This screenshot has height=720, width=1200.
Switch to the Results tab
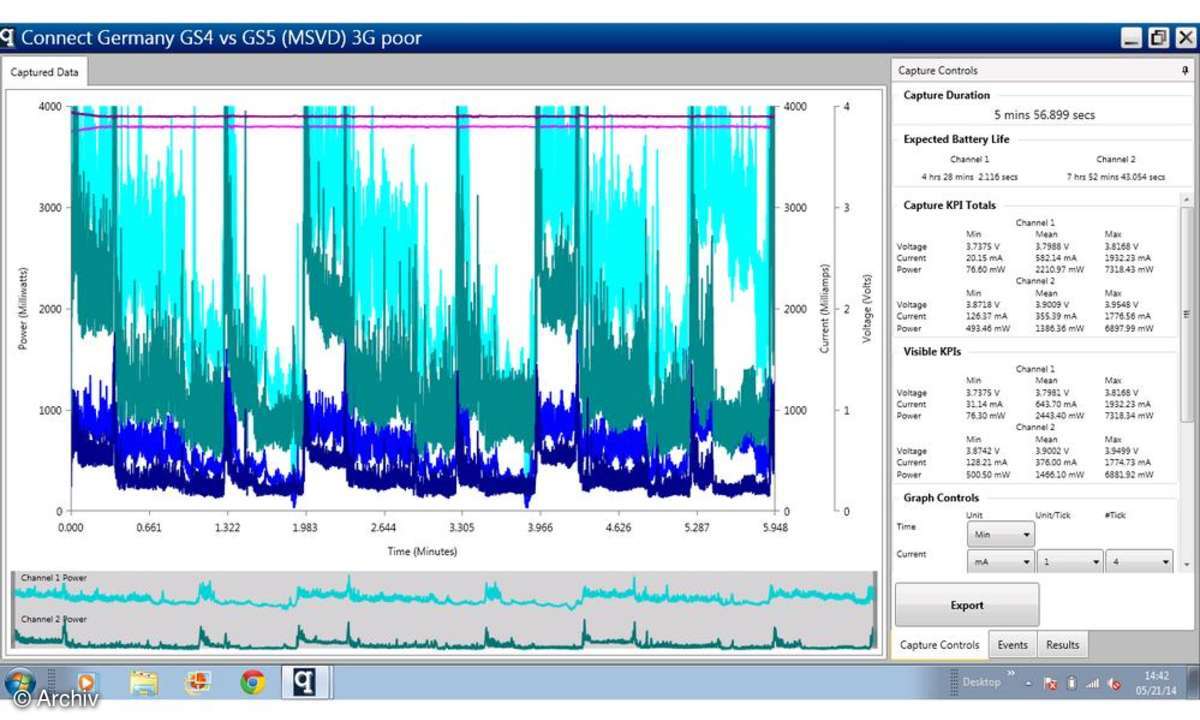pos(1062,645)
